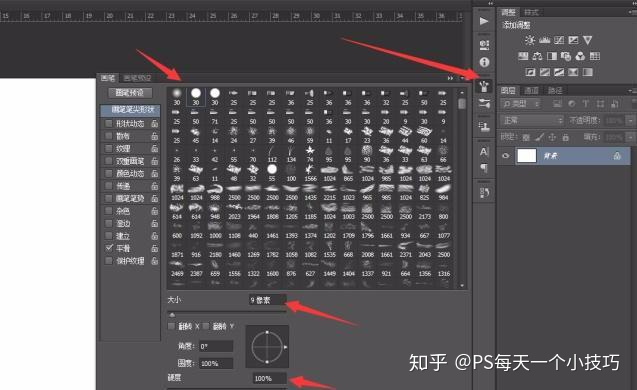
Task: Click the 圆度 field showing 100%
Action: (x=216, y=363)
